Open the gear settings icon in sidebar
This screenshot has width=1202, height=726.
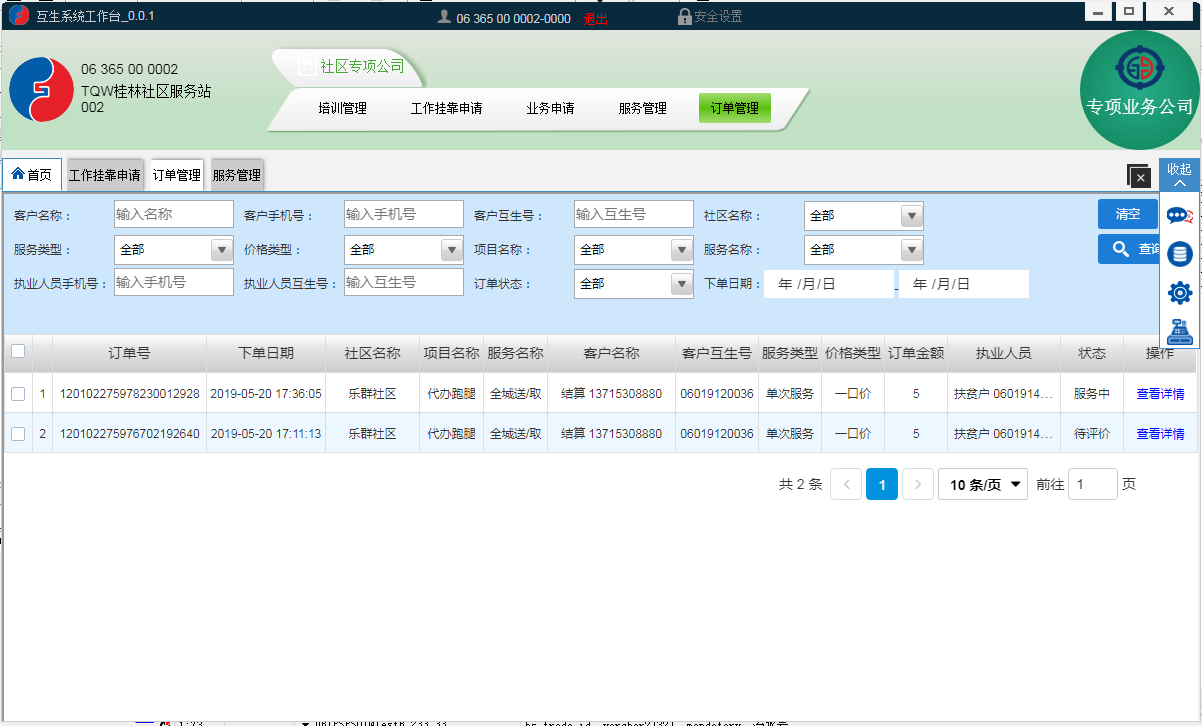pos(1180,293)
